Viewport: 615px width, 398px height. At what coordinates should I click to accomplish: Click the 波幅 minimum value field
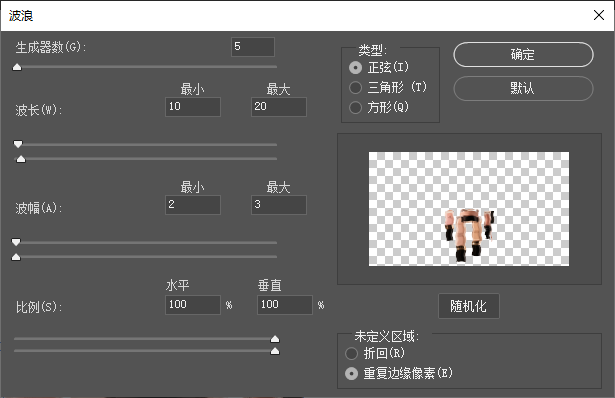coord(193,205)
